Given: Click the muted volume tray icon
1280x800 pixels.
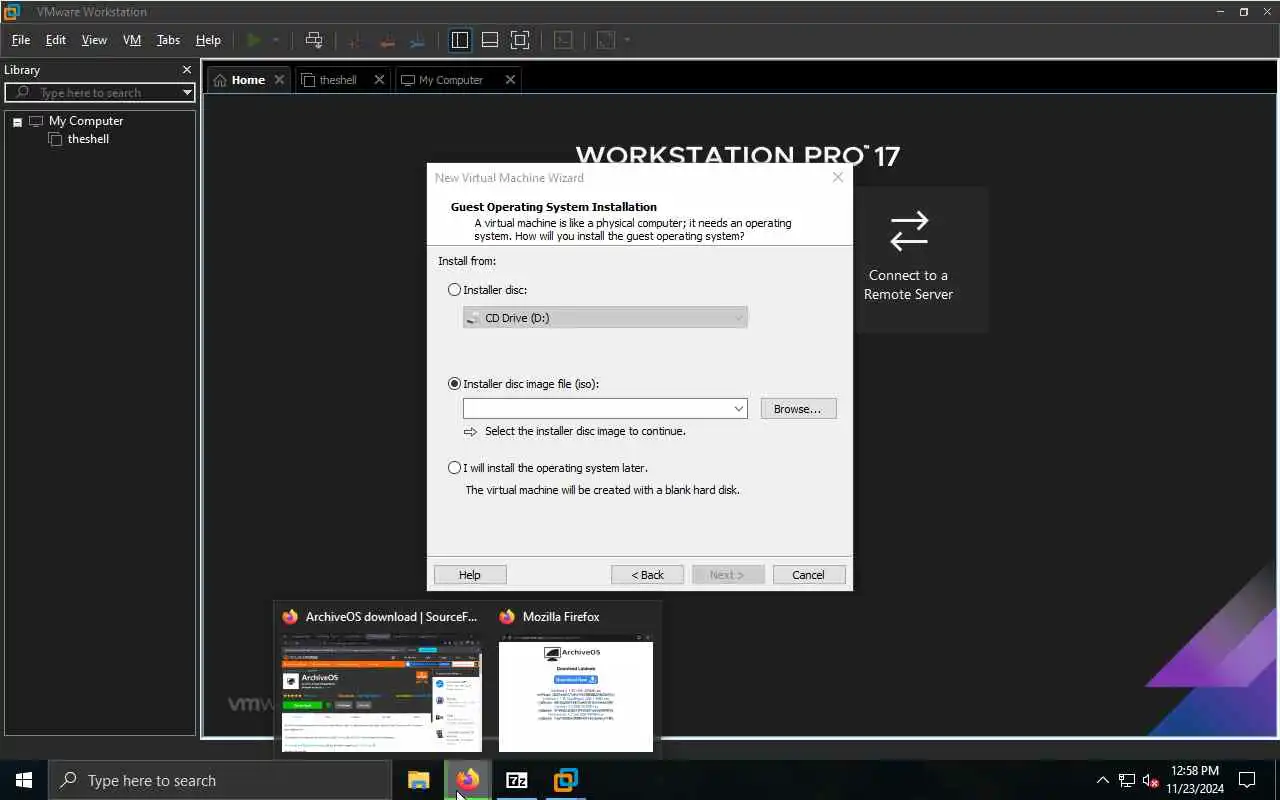Looking at the screenshot, I should [1151, 780].
